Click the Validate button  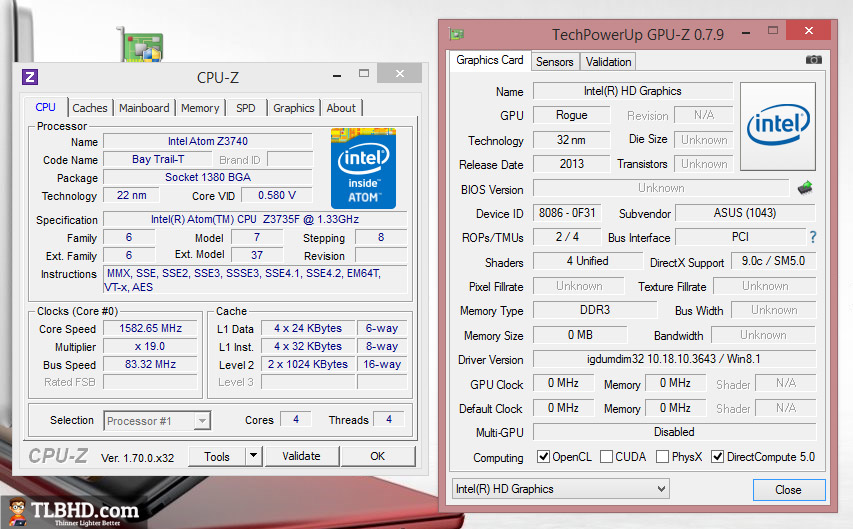point(301,456)
